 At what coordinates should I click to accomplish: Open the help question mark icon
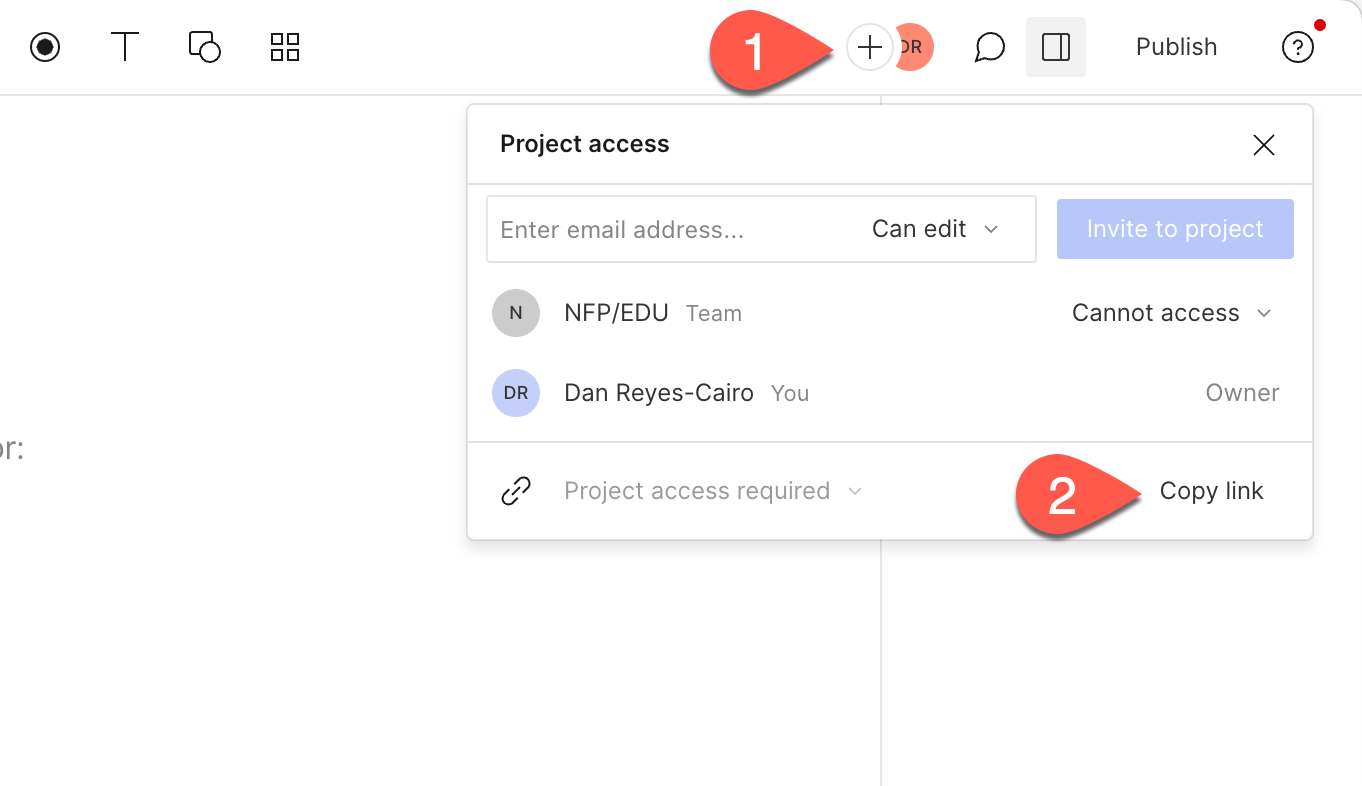(x=1297, y=46)
